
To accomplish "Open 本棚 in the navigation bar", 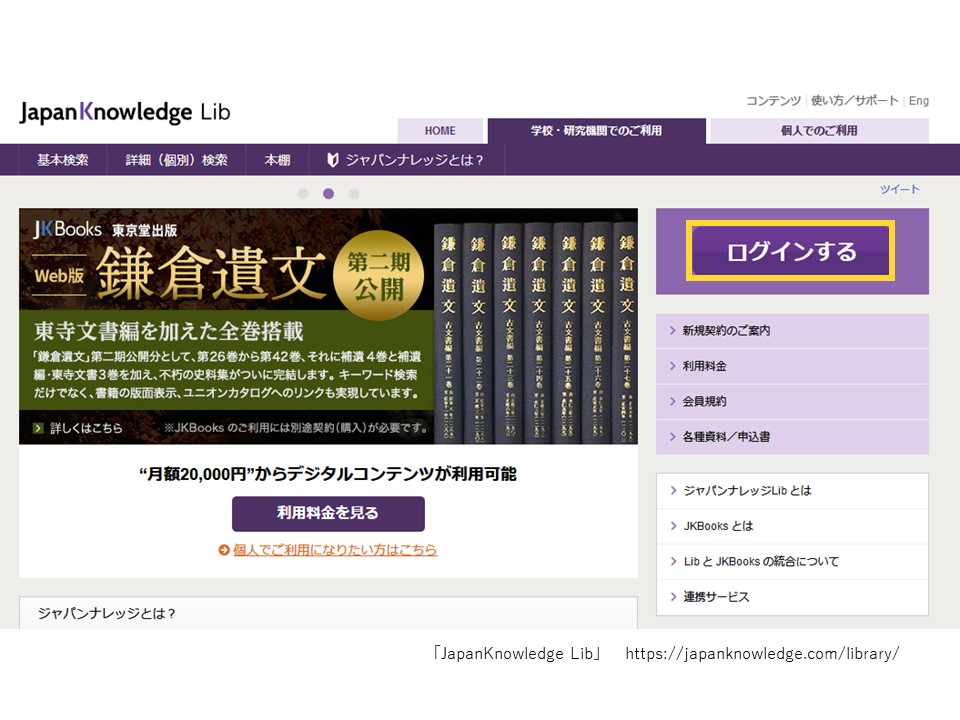I will [x=277, y=160].
